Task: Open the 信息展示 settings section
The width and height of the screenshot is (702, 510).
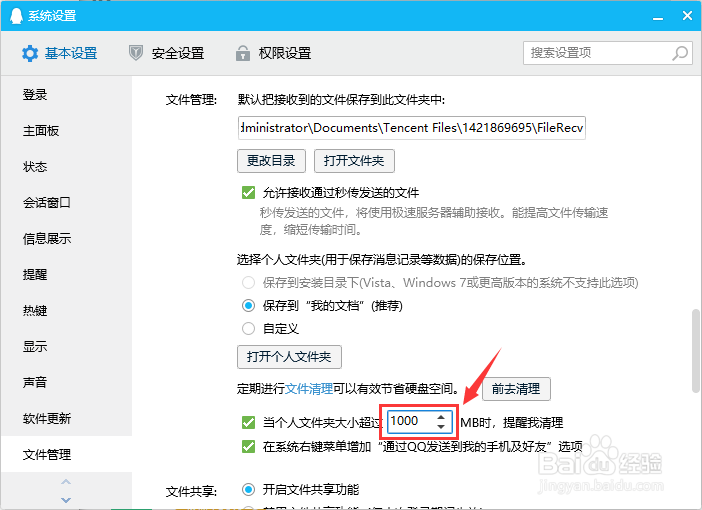Action: (x=66, y=239)
